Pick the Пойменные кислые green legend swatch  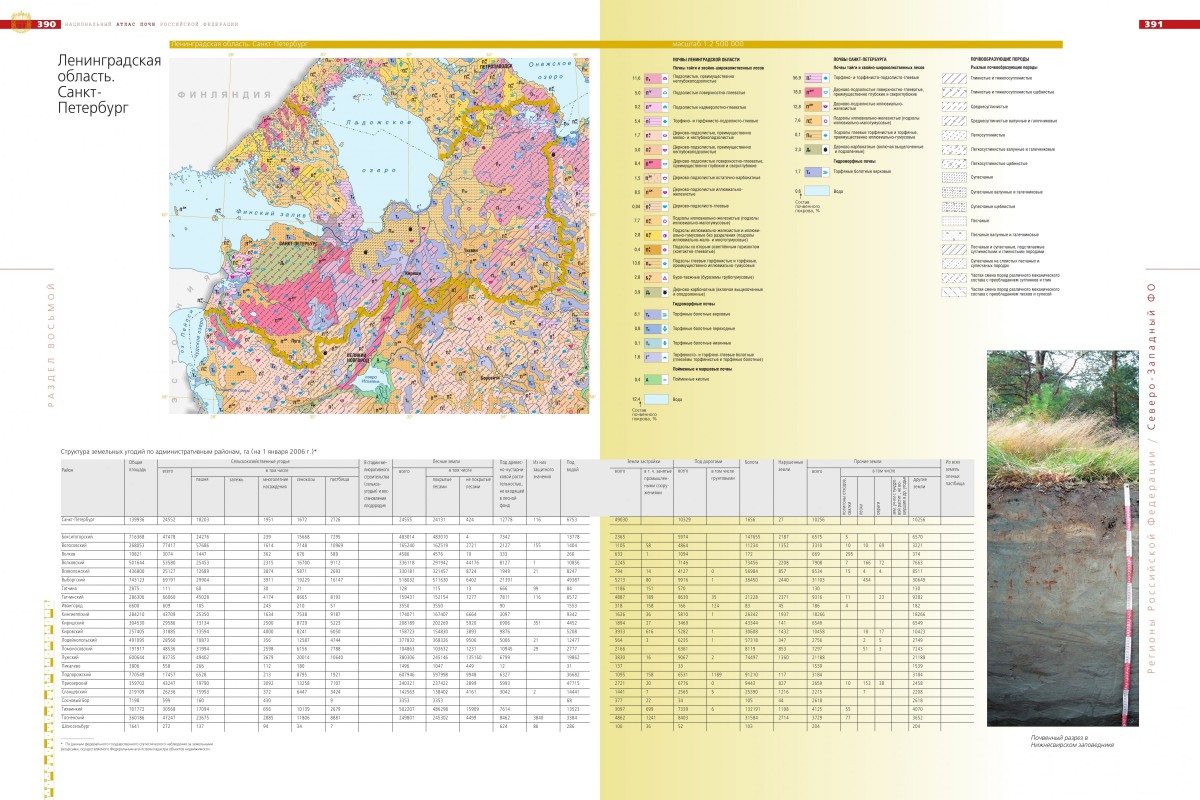click(x=655, y=380)
